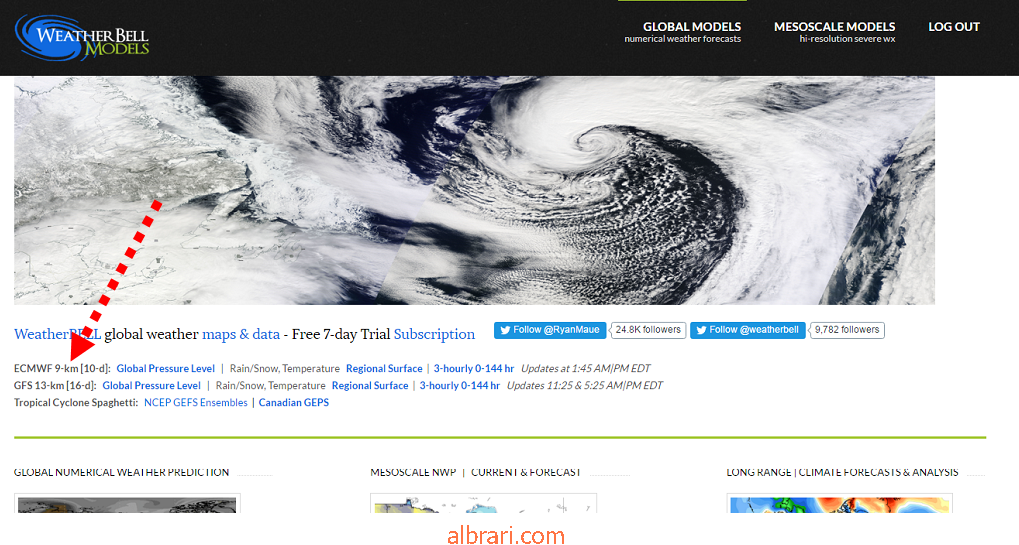Open the Mesoscale Models menu
Screen dimensions: 1019x545
coord(834,32)
